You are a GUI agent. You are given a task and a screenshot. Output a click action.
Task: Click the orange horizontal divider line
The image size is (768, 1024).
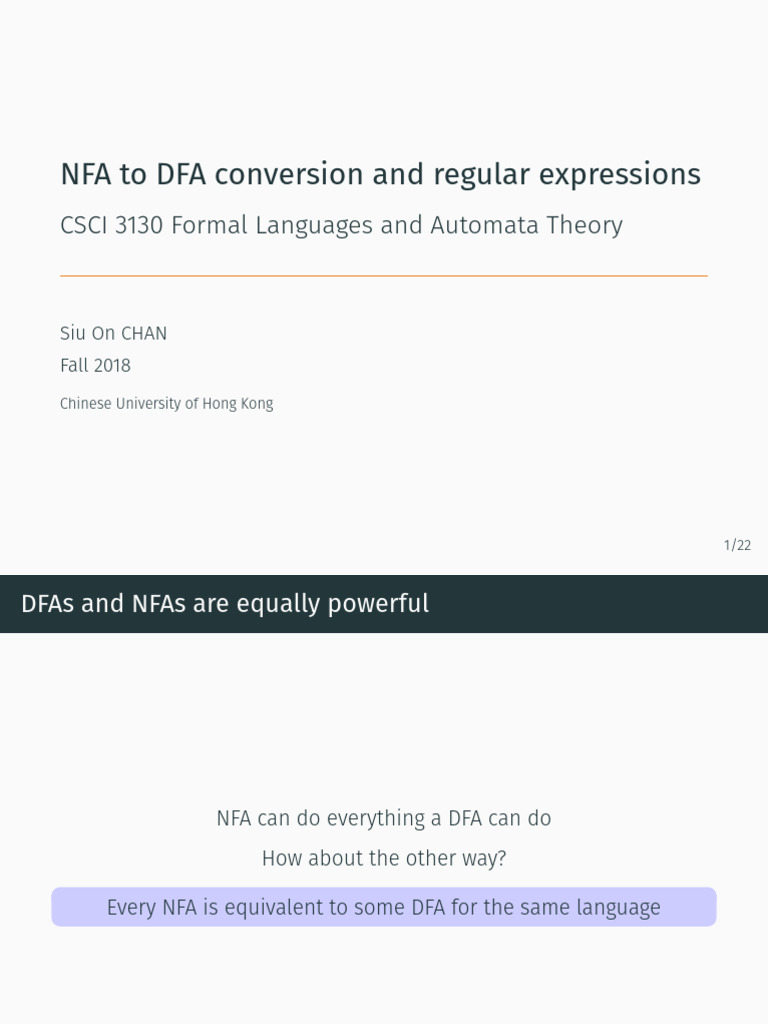click(x=384, y=276)
